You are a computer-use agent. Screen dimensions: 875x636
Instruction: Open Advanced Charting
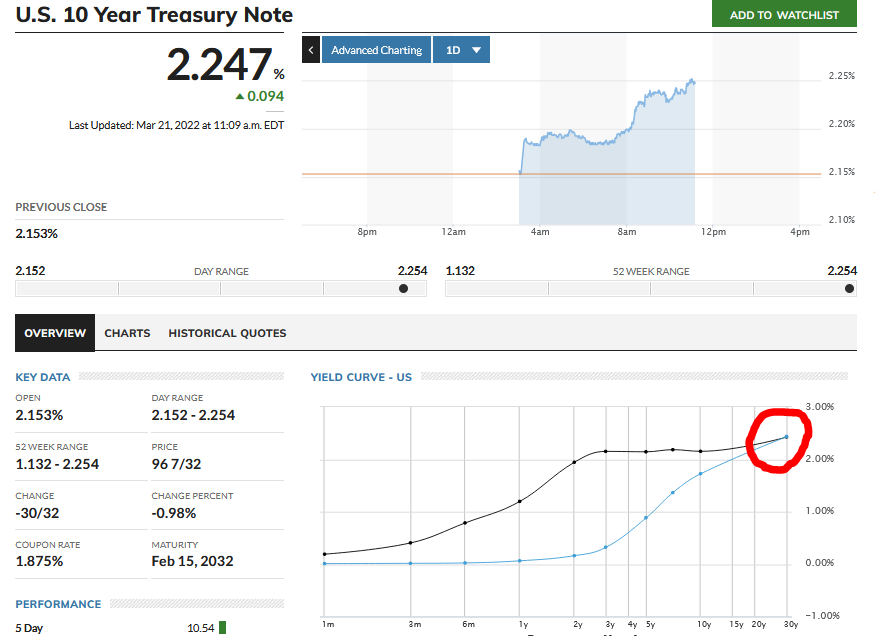(377, 50)
